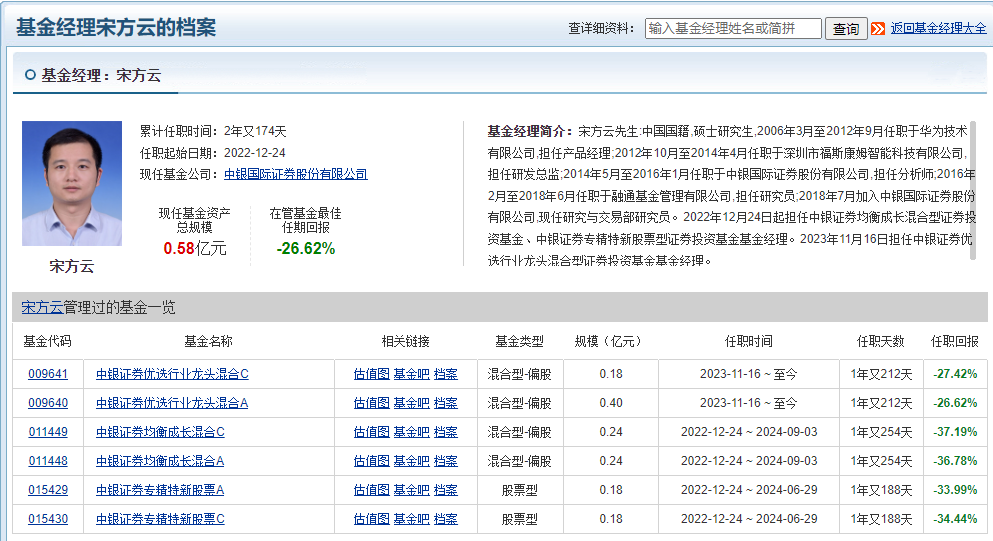
Task: Open 档案 for fund 015429
Action: pyautogui.click(x=446, y=490)
